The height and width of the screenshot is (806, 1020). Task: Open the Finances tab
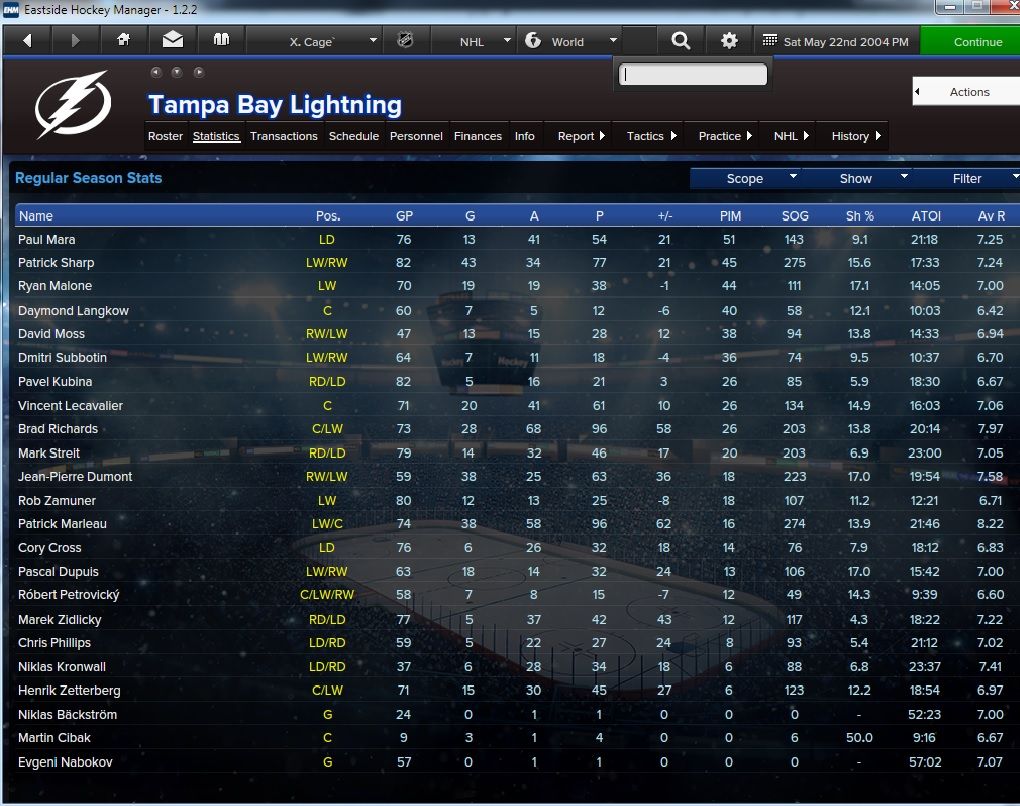477,136
